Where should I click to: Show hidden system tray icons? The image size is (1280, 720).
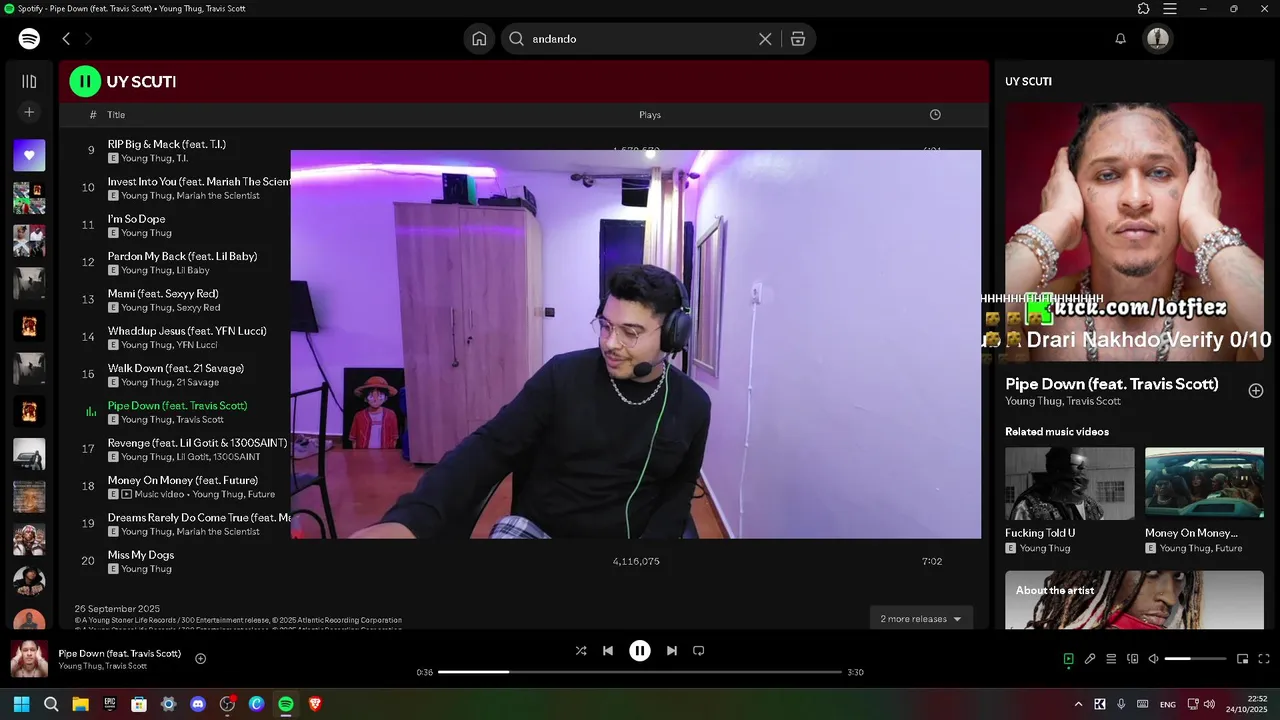pyautogui.click(x=1078, y=704)
